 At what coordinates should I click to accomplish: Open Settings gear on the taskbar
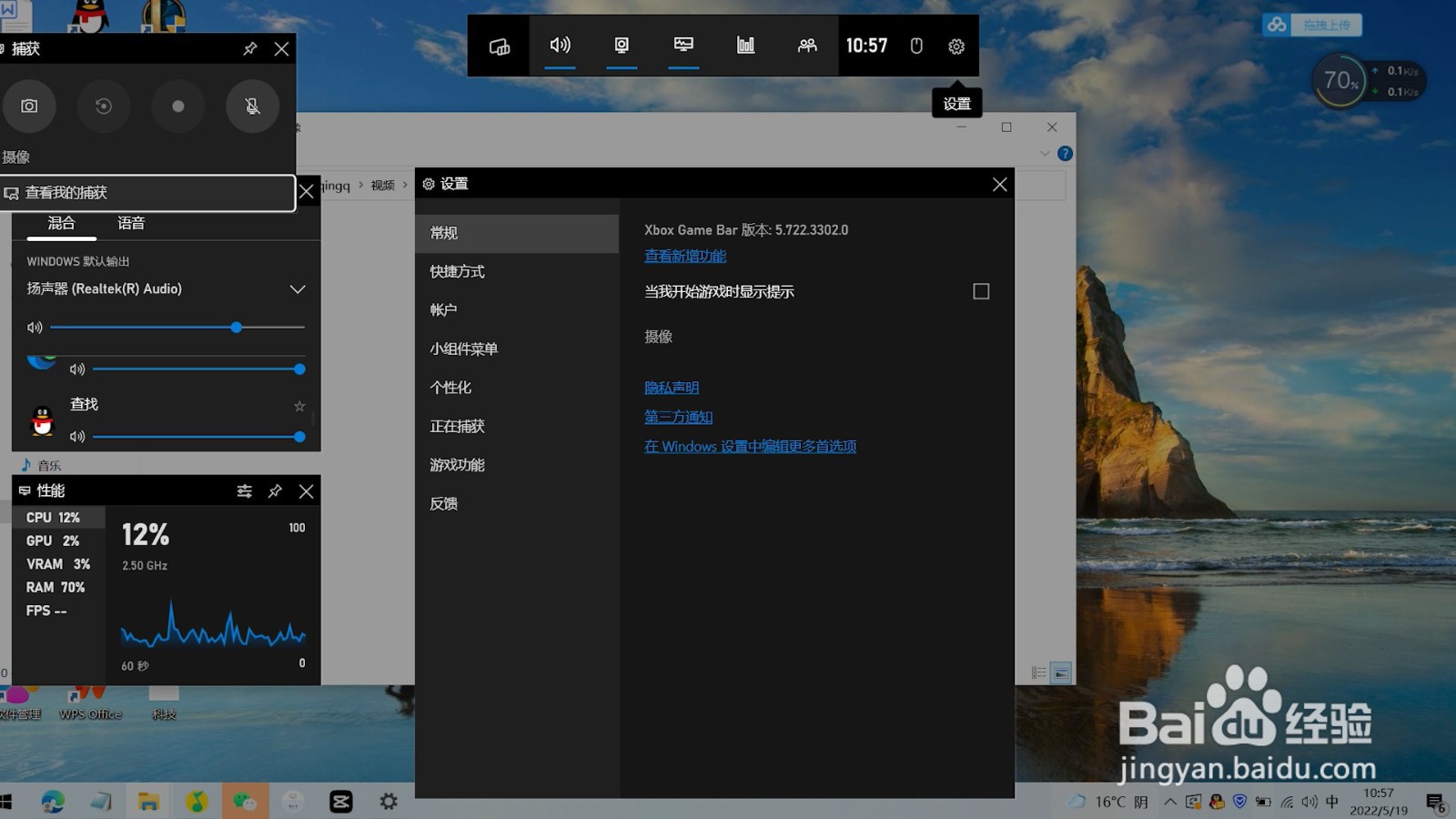[x=389, y=802]
